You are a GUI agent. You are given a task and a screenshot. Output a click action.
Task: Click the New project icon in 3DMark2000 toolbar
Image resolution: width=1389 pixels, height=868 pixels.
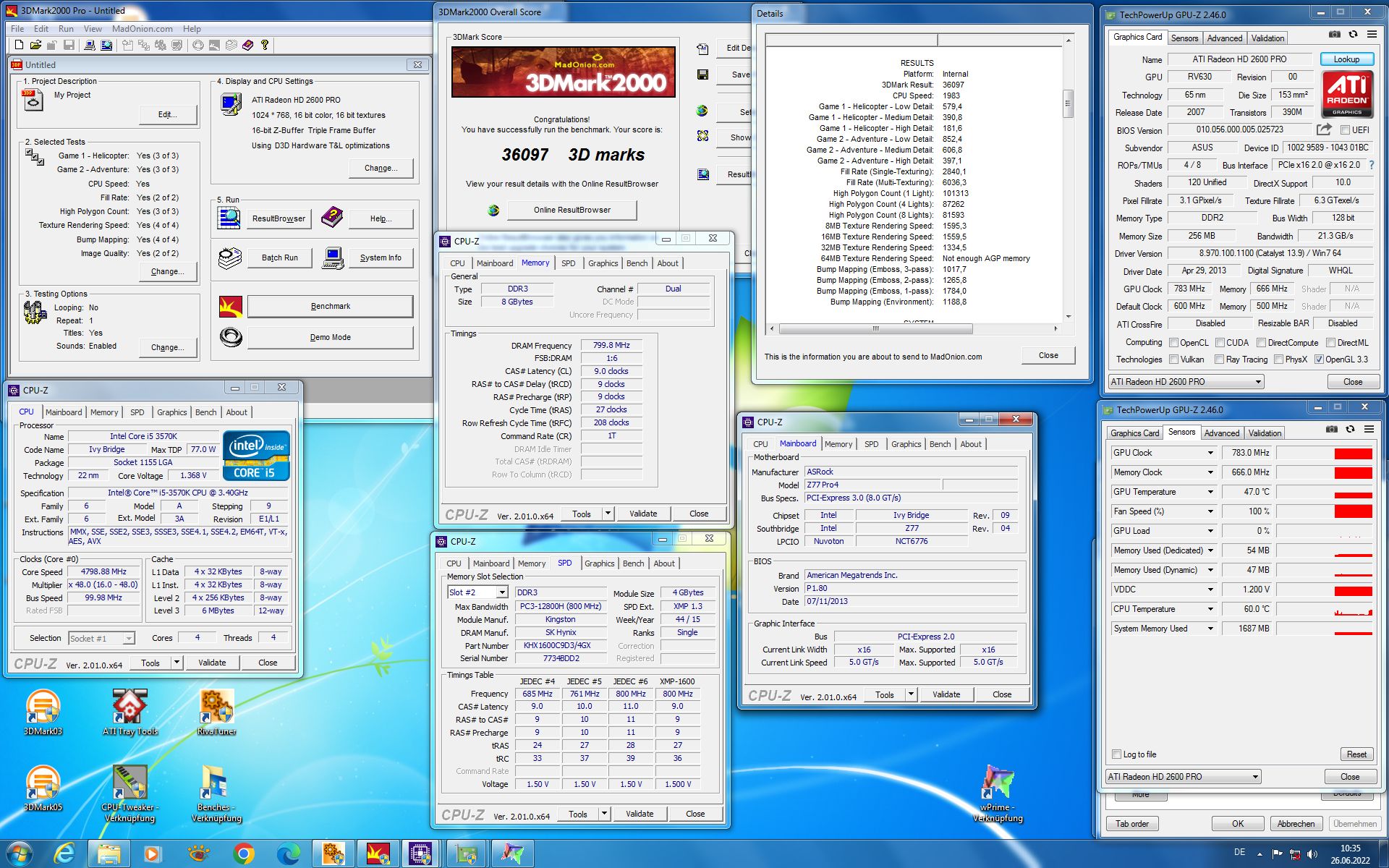point(18,45)
